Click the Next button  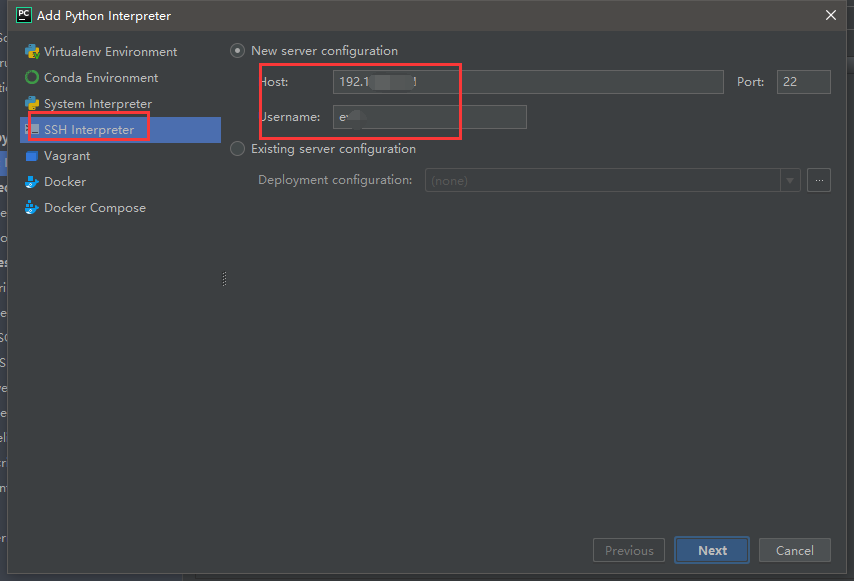pyautogui.click(x=712, y=551)
